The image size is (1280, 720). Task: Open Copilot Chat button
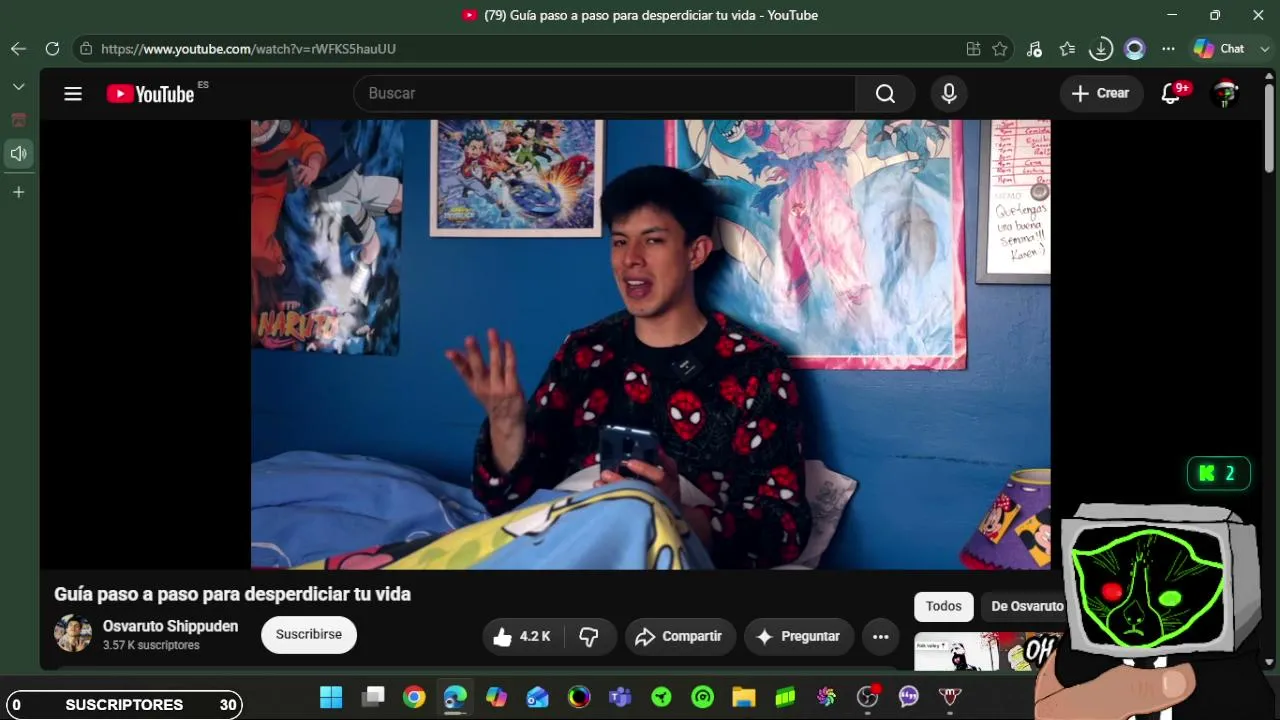click(x=1219, y=49)
